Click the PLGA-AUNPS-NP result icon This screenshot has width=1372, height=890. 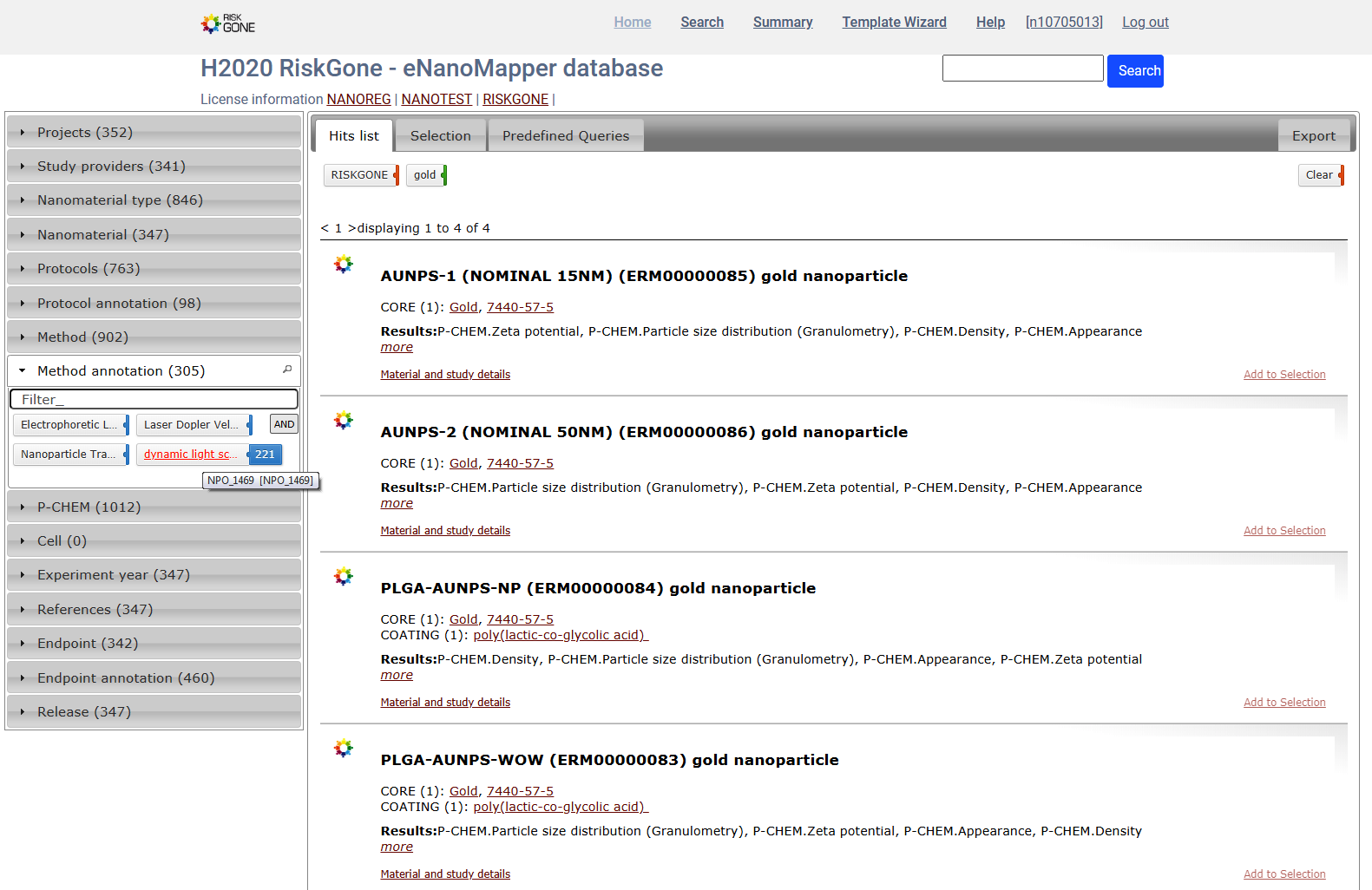(x=344, y=577)
